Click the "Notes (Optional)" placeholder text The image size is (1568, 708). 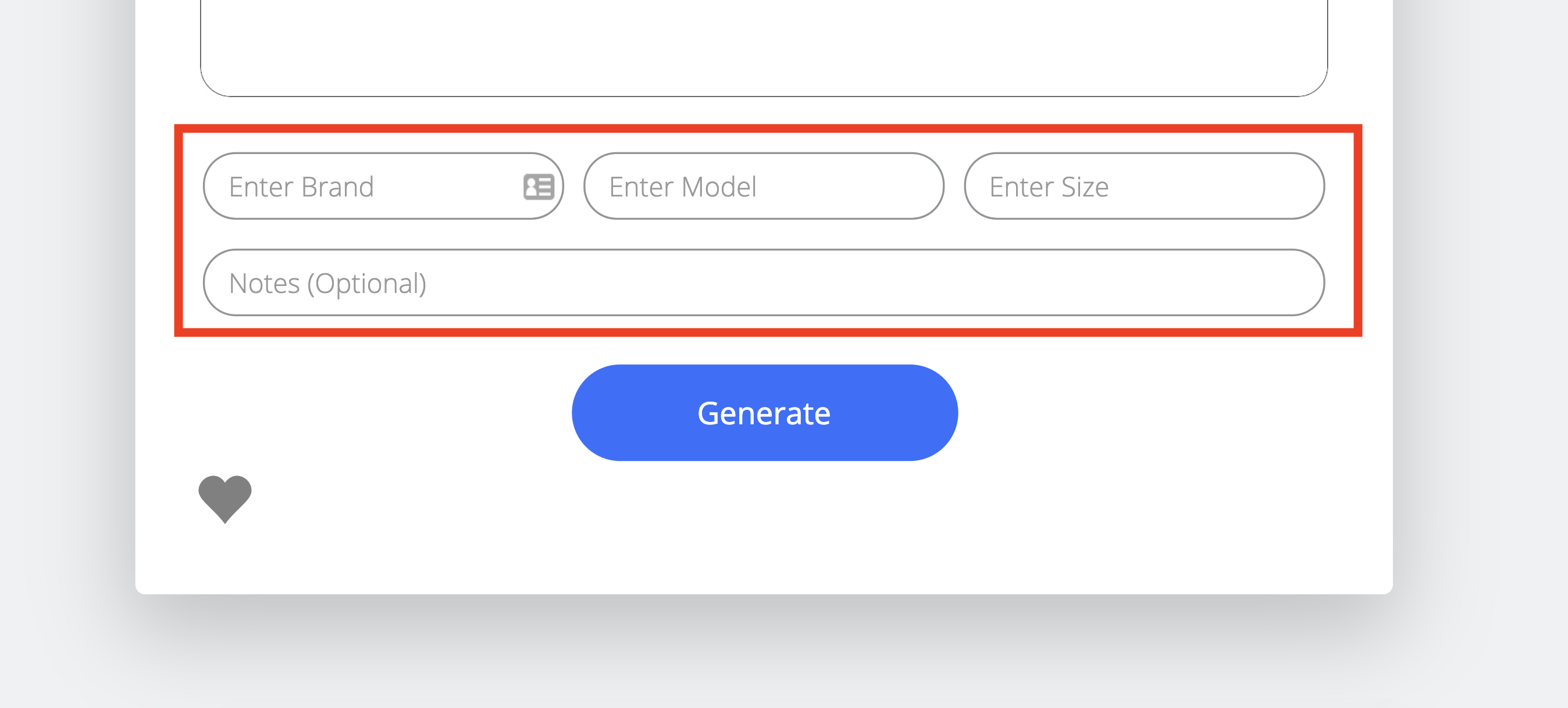coord(327,284)
